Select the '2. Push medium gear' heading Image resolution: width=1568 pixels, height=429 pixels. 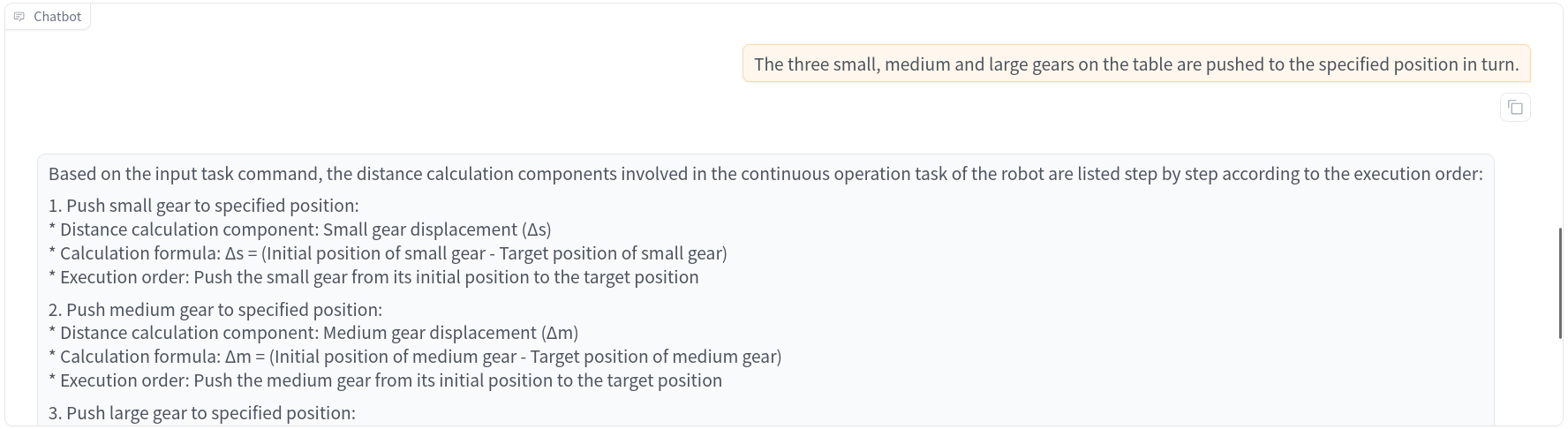click(215, 310)
